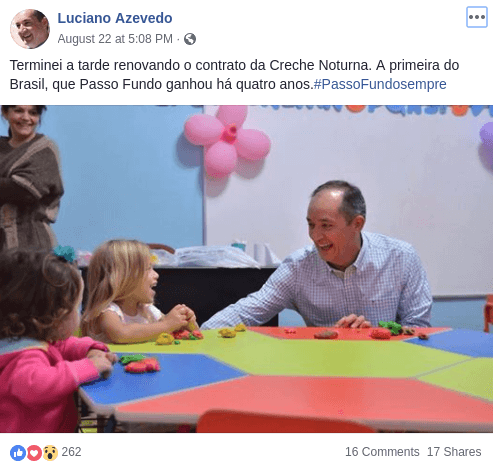Click the public globe privacy icon

[190, 39]
